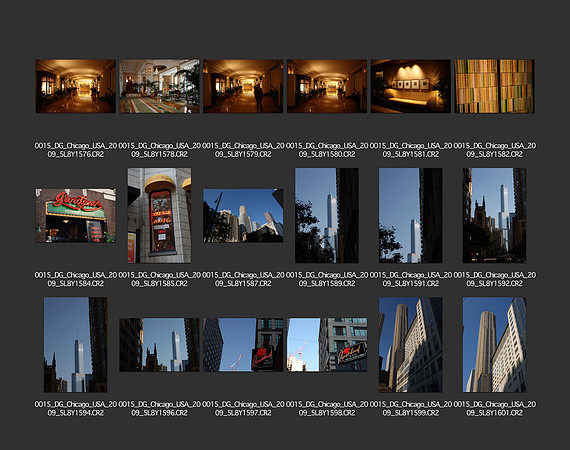
Task: Click filename label ending 5L8Y1599.CR2
Action: pyautogui.click(x=410, y=408)
